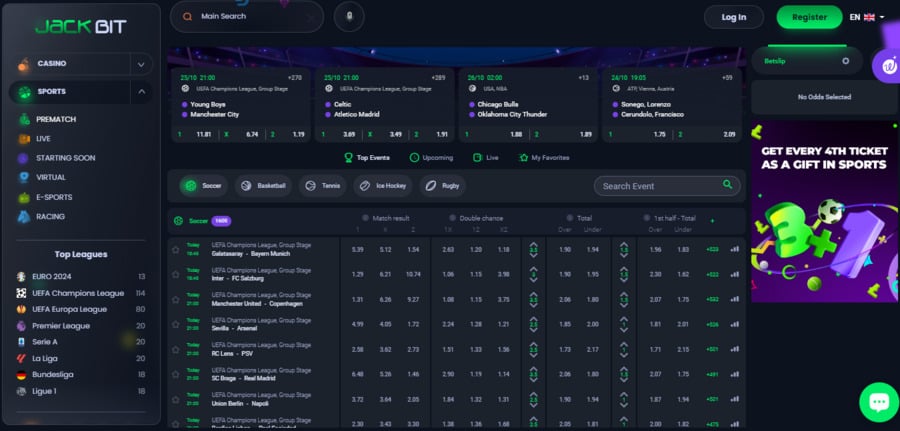900x431 pixels.
Task: Open the 4th ticket gift promo banner
Action: click(824, 211)
